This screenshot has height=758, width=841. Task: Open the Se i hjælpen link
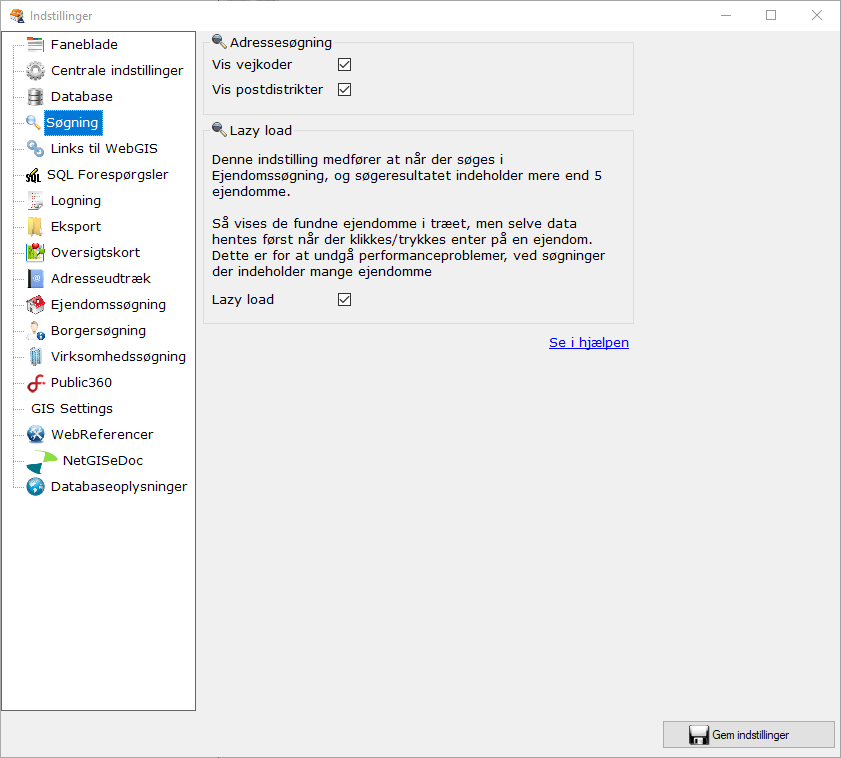tap(588, 342)
